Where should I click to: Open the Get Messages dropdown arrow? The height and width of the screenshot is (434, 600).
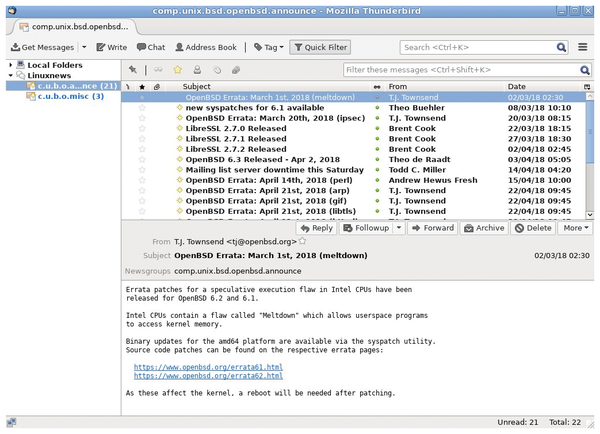click(x=84, y=47)
